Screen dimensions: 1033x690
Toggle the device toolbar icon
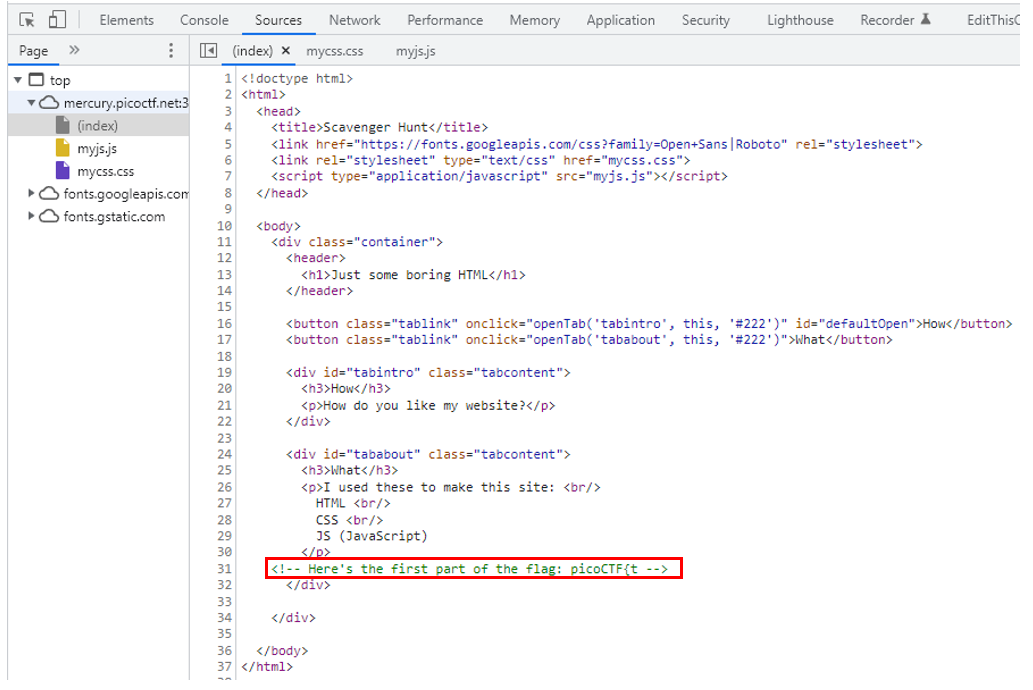(x=57, y=20)
